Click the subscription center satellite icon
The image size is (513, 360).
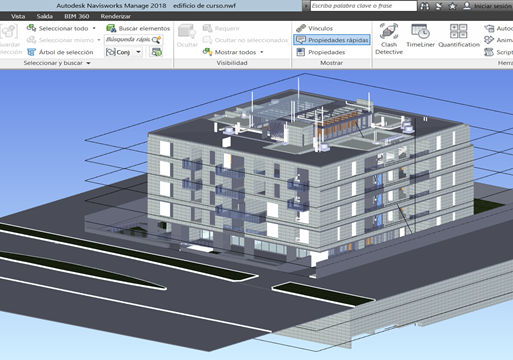[x=439, y=6]
